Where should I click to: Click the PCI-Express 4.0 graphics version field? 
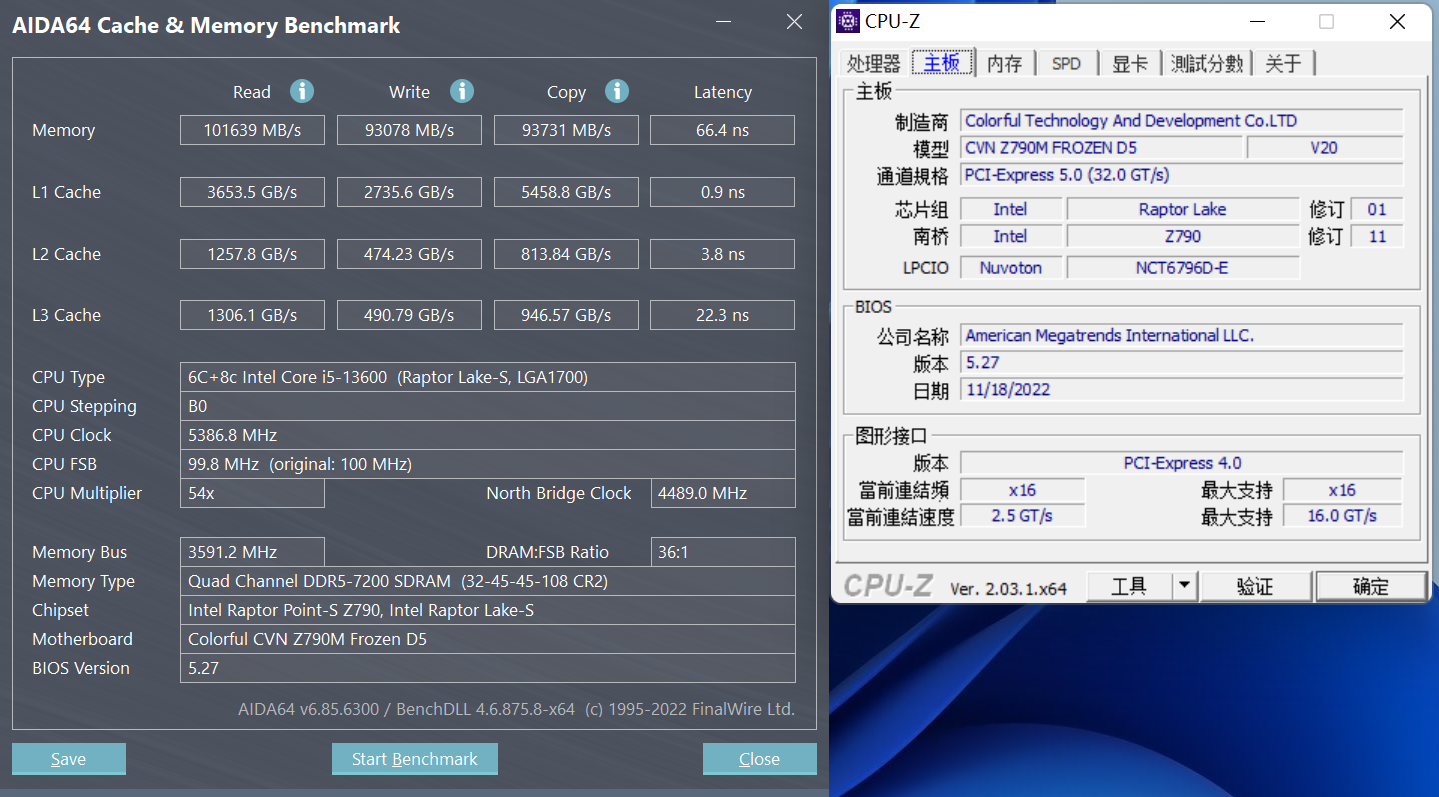pos(1182,463)
